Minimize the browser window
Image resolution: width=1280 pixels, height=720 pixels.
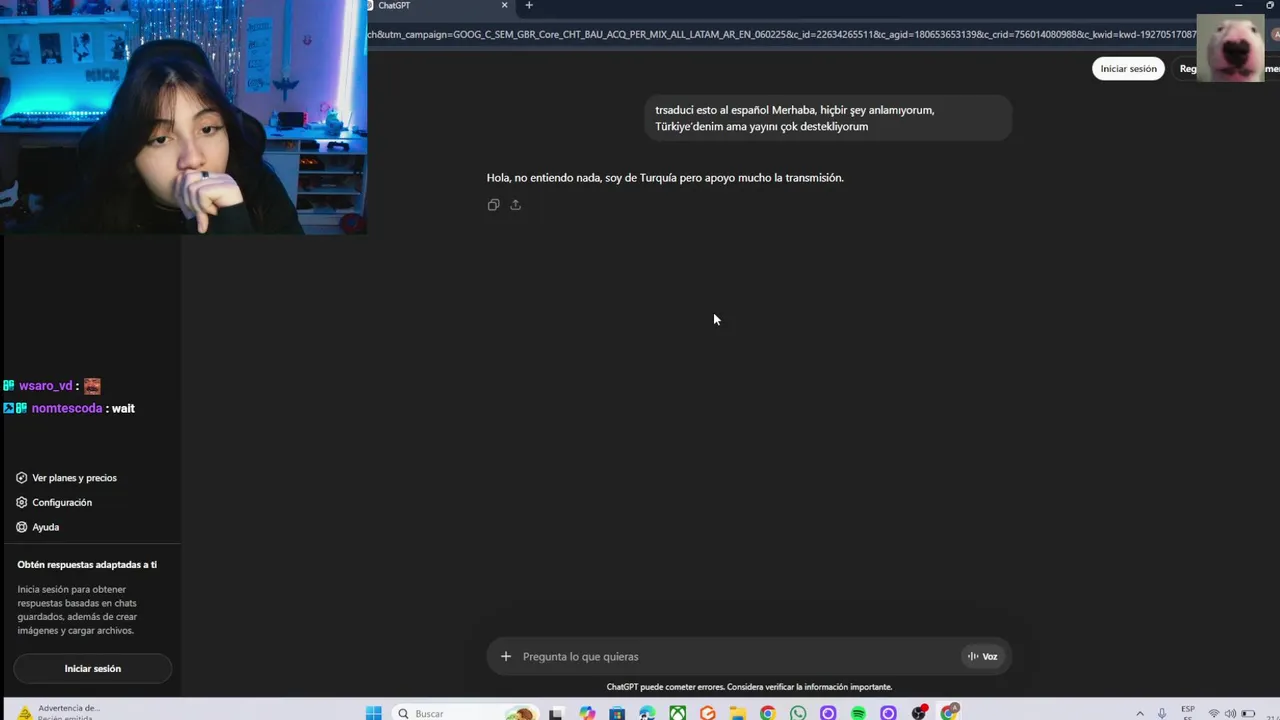(x=1238, y=5)
